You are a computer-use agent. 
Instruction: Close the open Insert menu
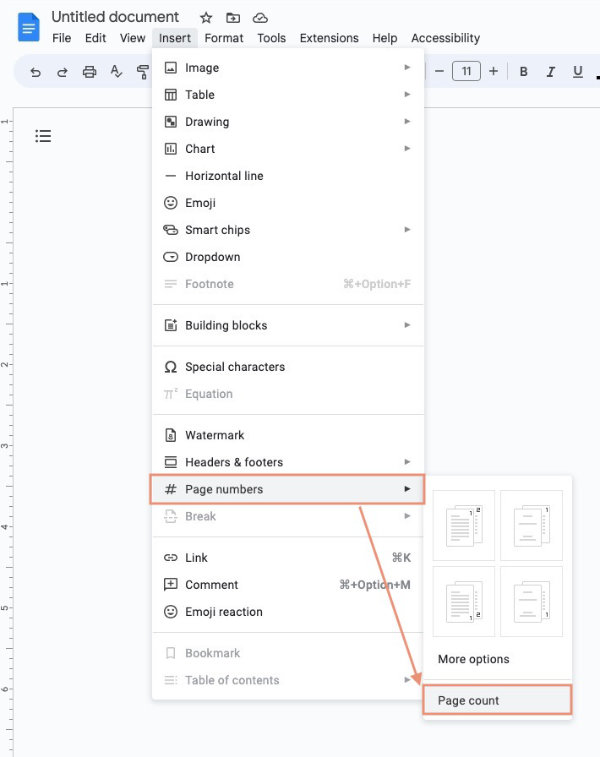(175, 38)
